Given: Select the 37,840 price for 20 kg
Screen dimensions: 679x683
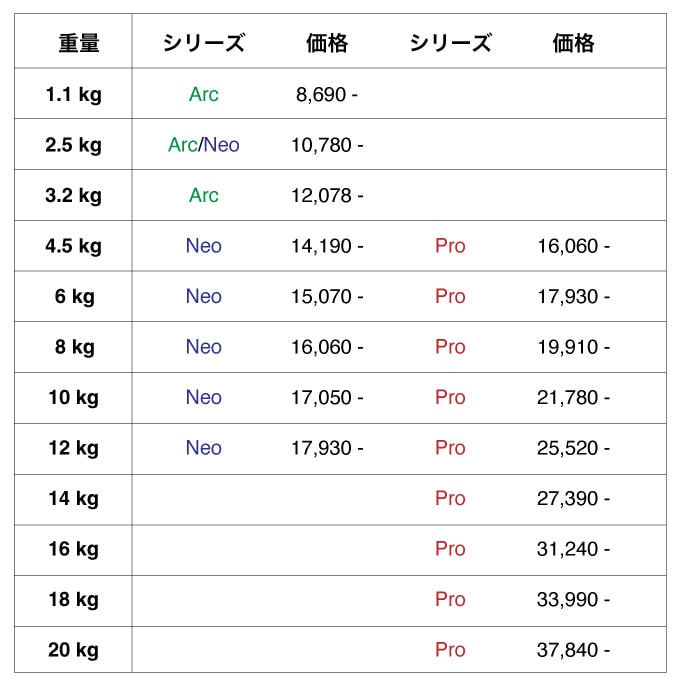Looking at the screenshot, I should (x=573, y=650).
